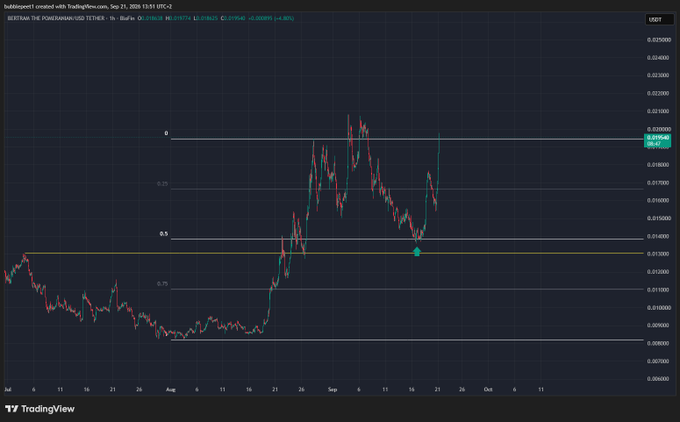Click the high price value H0.019774
This screenshot has height=422, width=680.
pos(178,18)
